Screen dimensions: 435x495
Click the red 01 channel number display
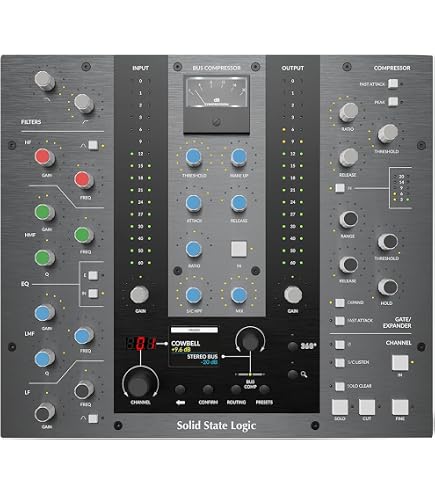[141, 344]
